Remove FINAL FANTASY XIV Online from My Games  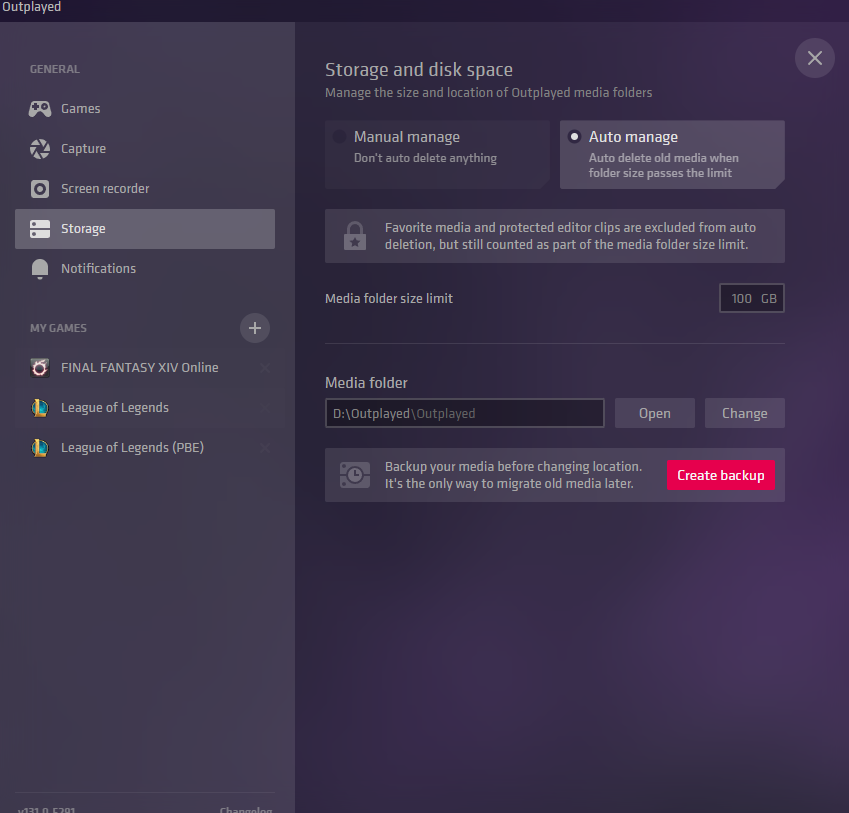coord(265,368)
